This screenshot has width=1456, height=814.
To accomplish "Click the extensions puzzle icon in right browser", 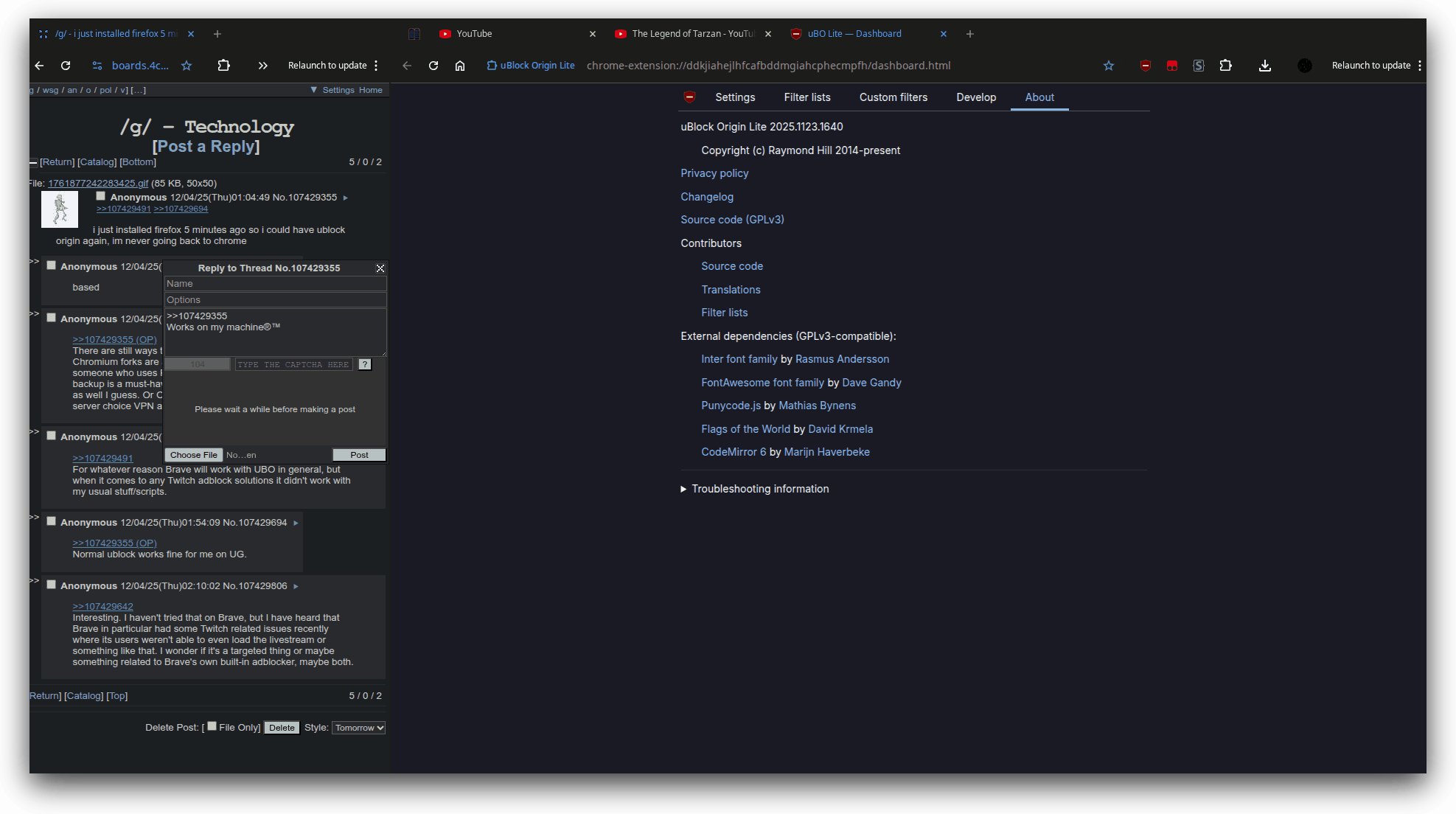I will tap(1225, 66).
